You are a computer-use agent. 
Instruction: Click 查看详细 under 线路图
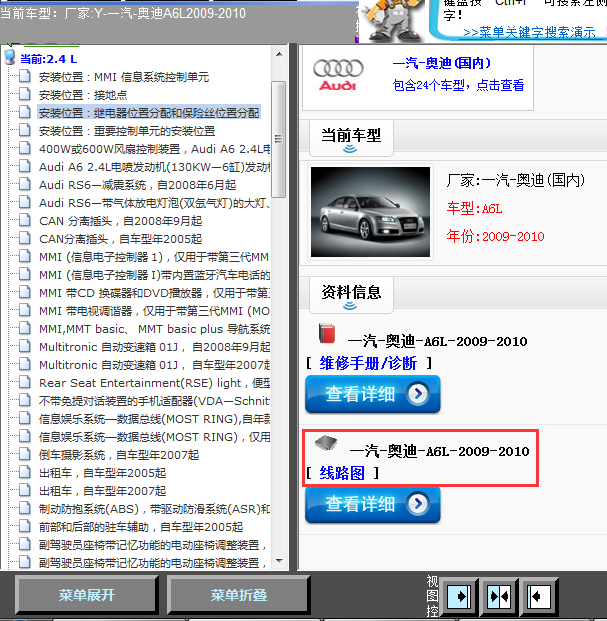pos(373,504)
